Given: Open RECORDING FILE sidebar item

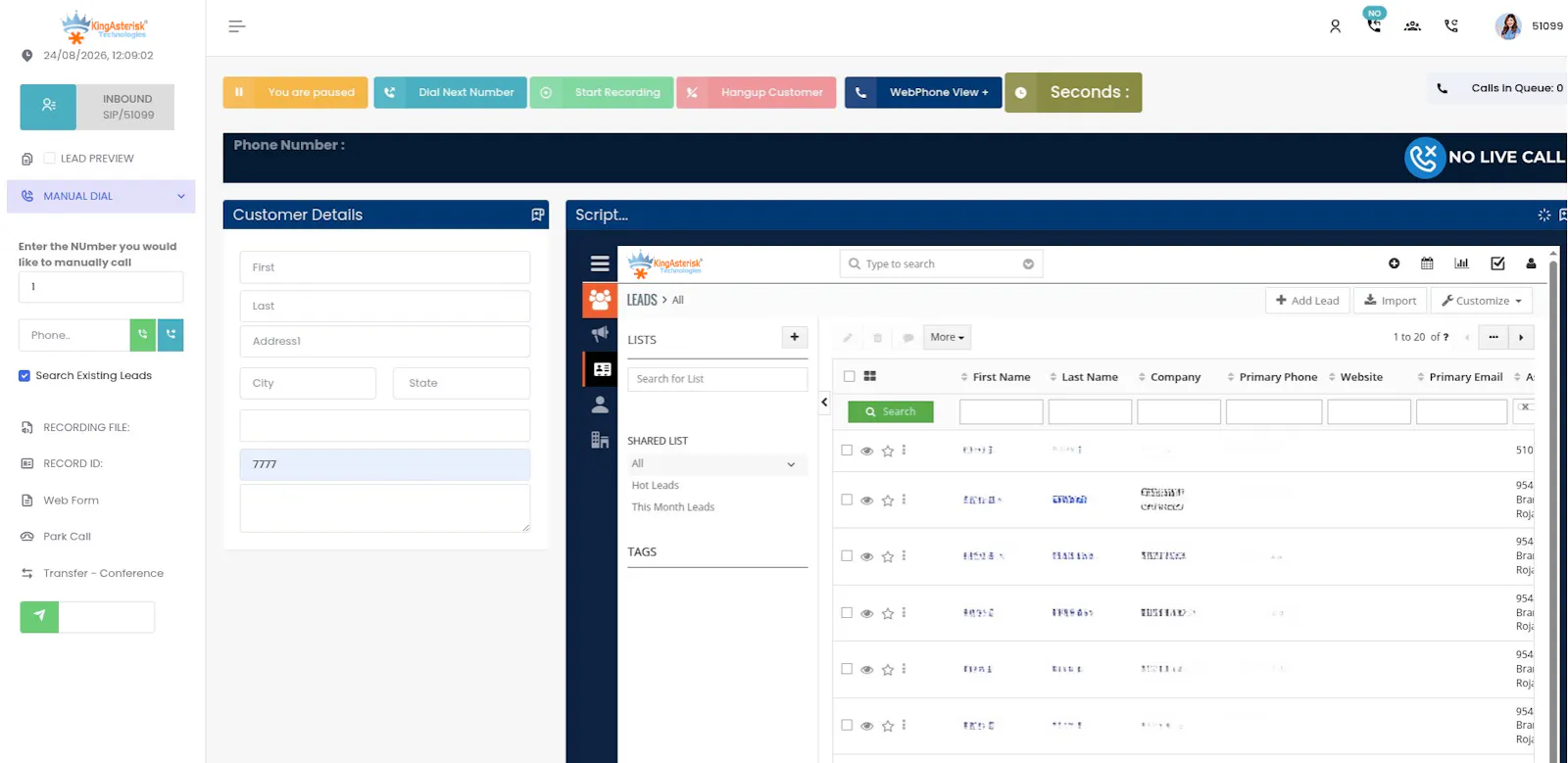Looking at the screenshot, I should point(85,428).
